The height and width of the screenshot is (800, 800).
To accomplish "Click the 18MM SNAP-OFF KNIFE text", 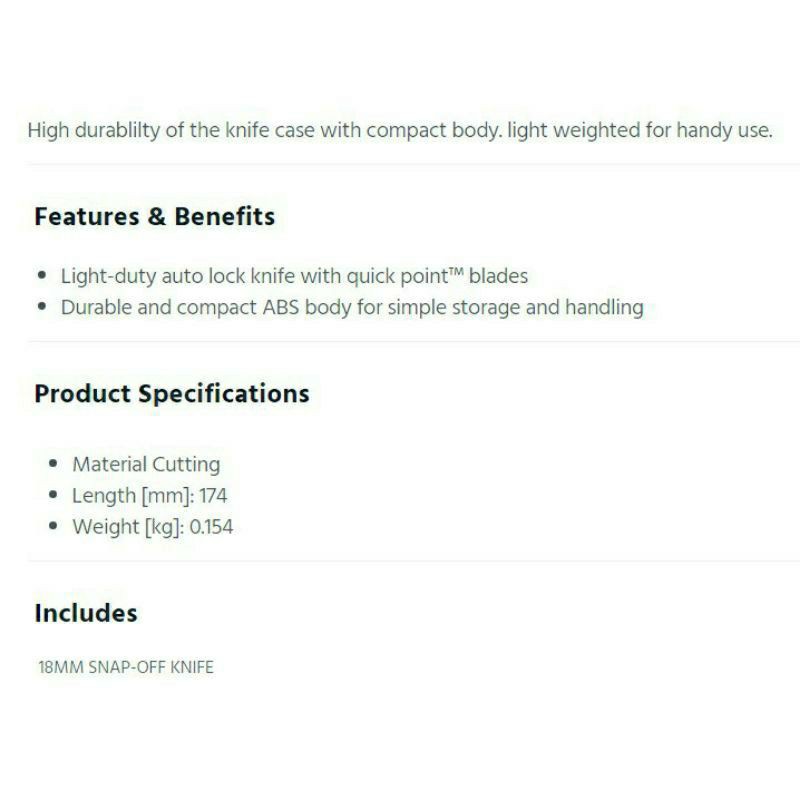I will click(125, 667).
